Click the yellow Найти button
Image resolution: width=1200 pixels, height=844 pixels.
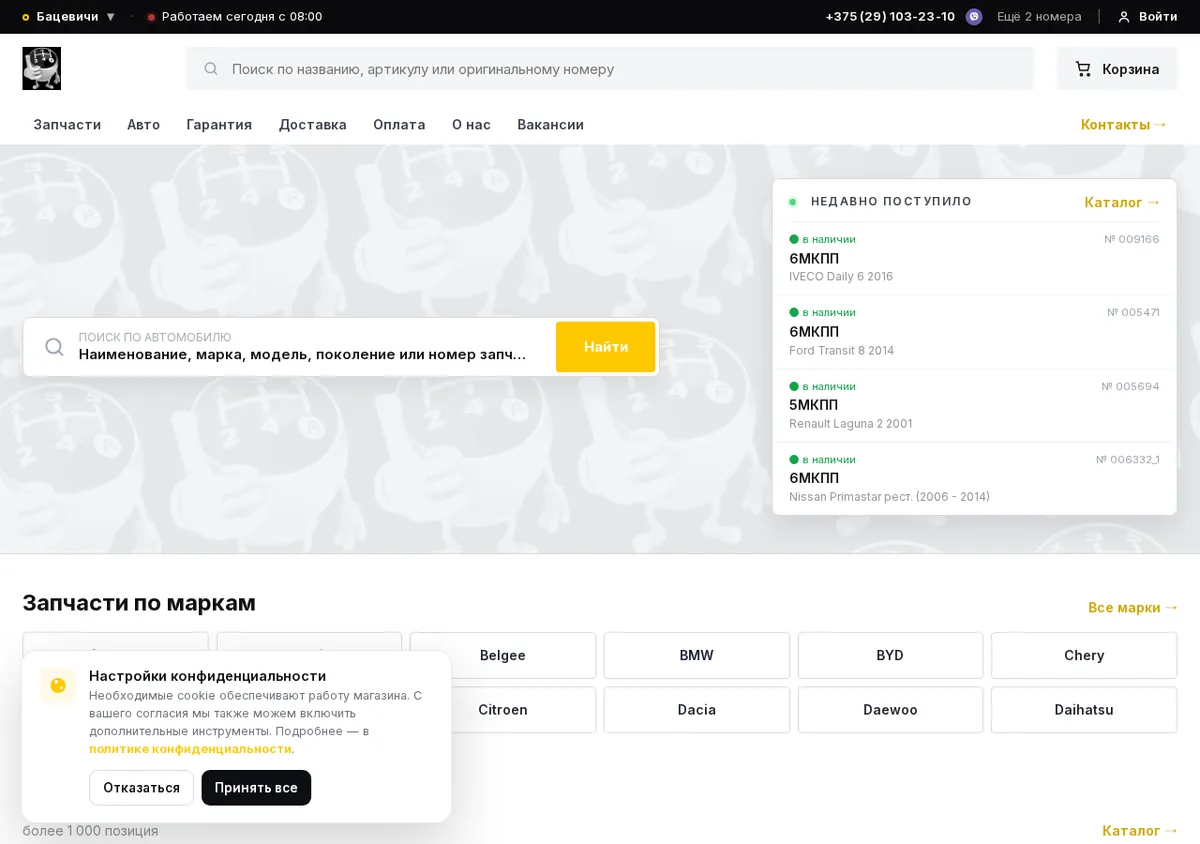(x=606, y=347)
